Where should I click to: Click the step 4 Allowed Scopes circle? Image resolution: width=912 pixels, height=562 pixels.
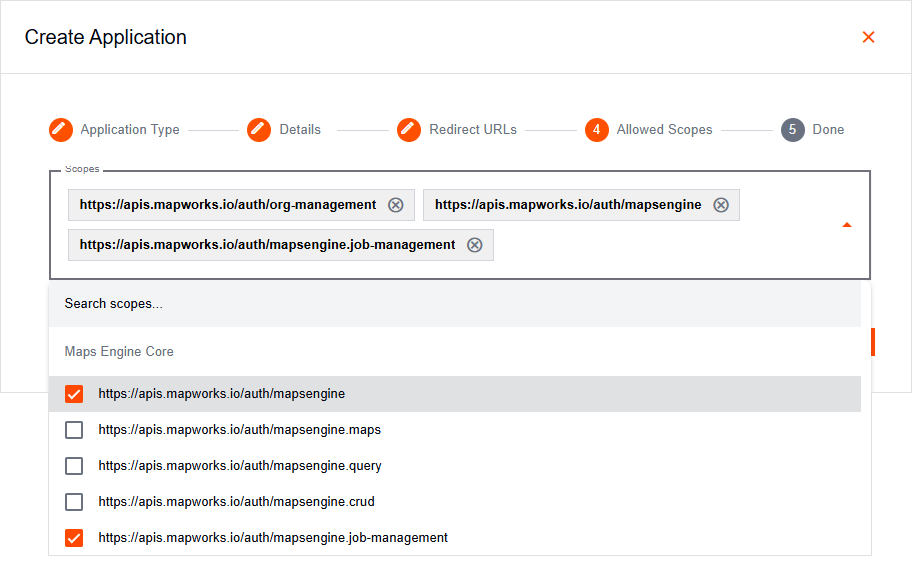point(597,130)
